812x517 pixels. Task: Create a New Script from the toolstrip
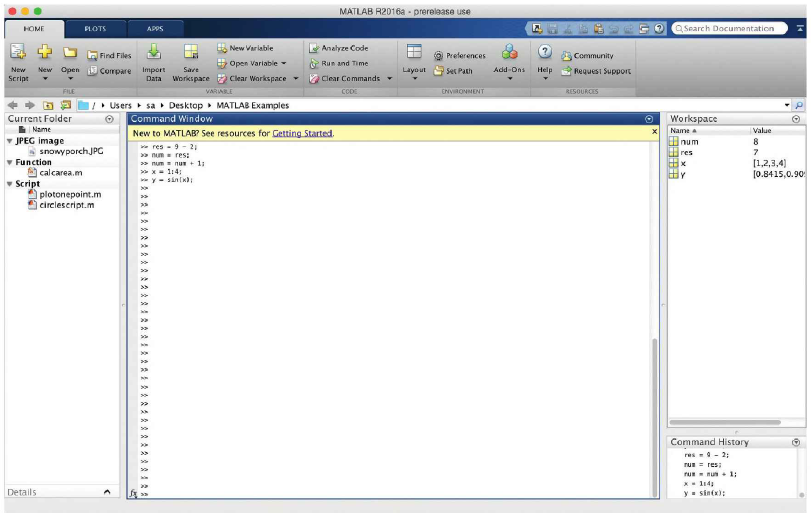(18, 62)
